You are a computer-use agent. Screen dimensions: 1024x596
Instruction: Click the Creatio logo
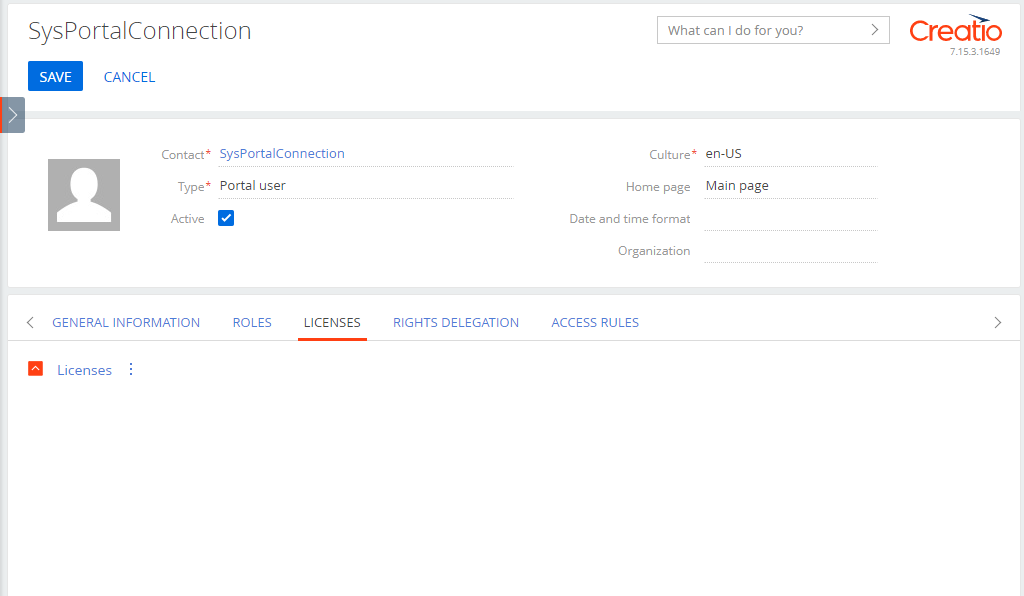tap(955, 30)
